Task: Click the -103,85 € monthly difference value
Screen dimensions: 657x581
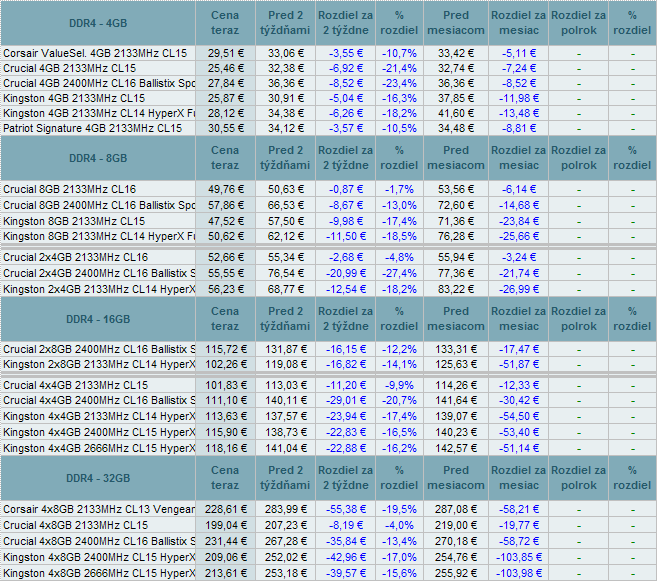Action: [x=519, y=557]
